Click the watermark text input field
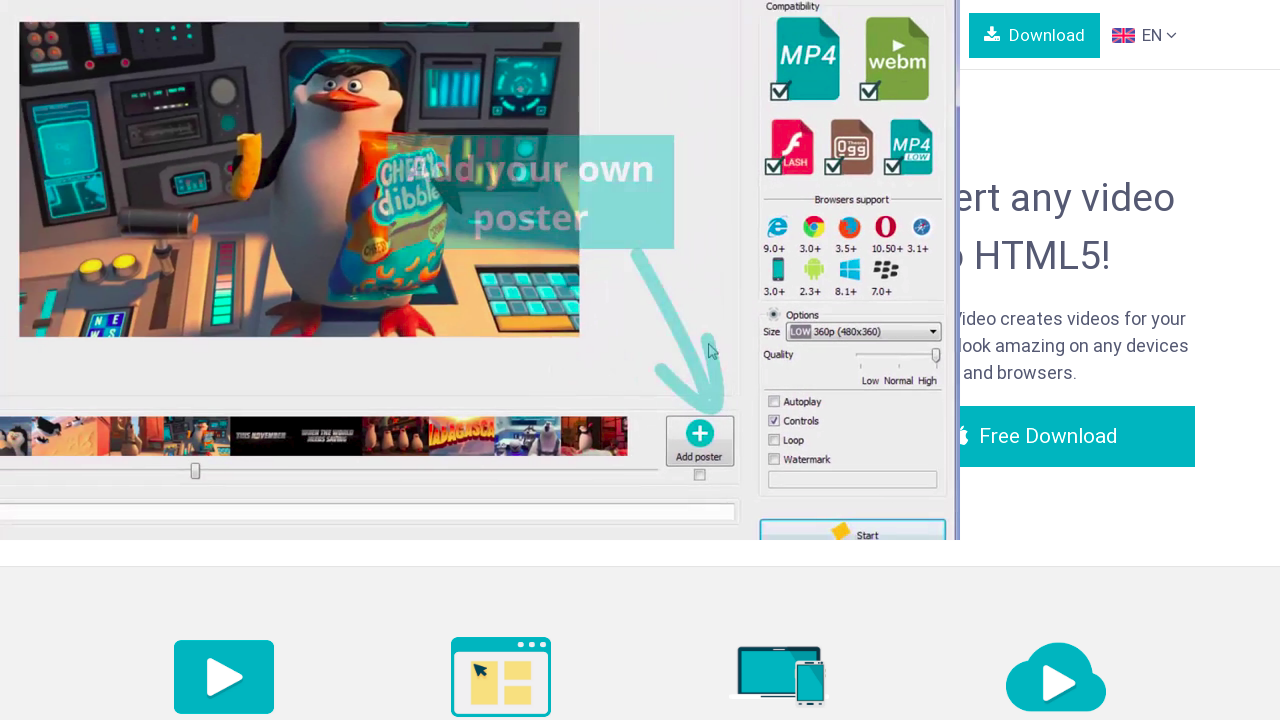Image resolution: width=1280 pixels, height=720 pixels. [x=852, y=480]
